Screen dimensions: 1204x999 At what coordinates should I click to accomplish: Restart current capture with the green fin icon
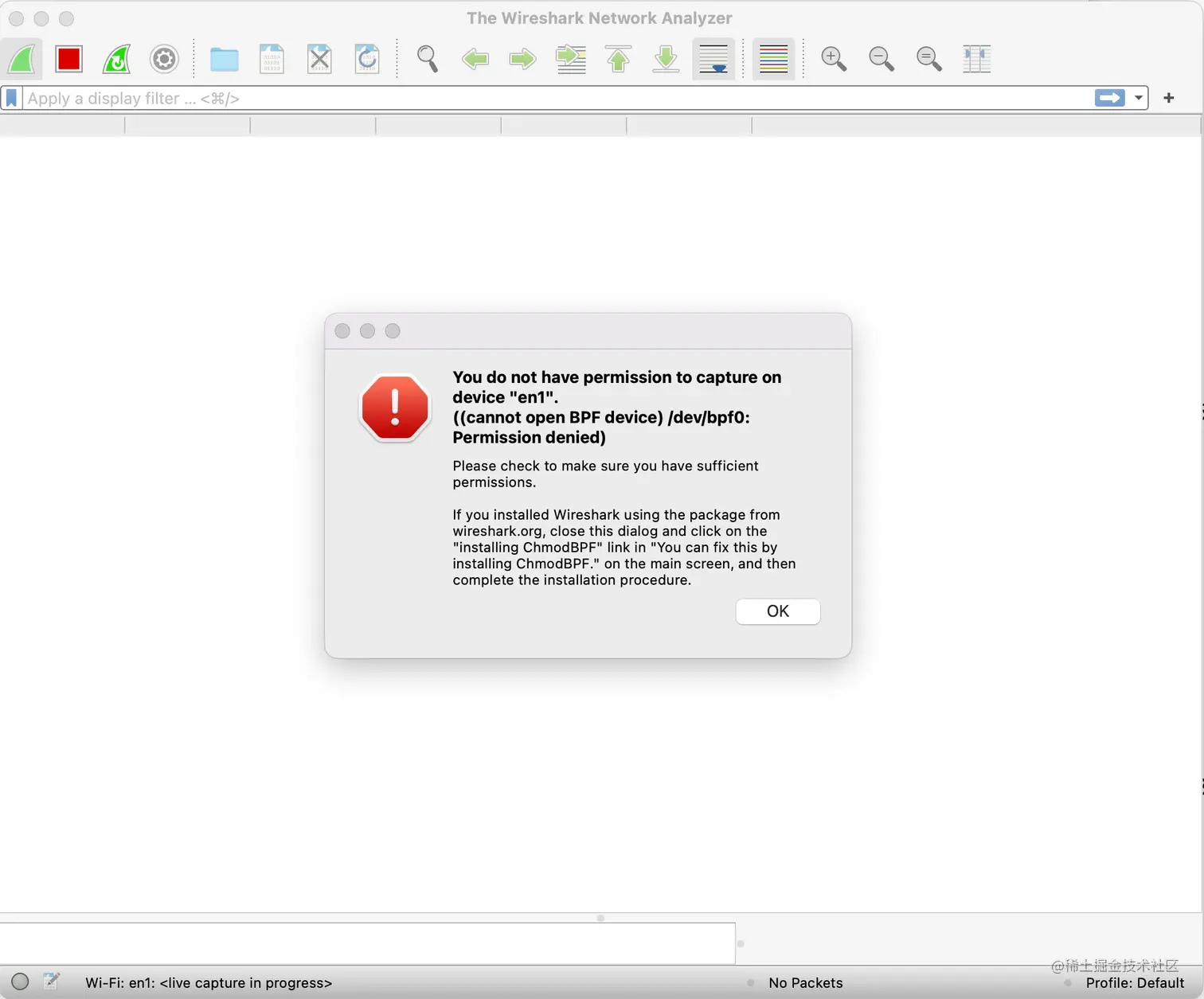117,59
